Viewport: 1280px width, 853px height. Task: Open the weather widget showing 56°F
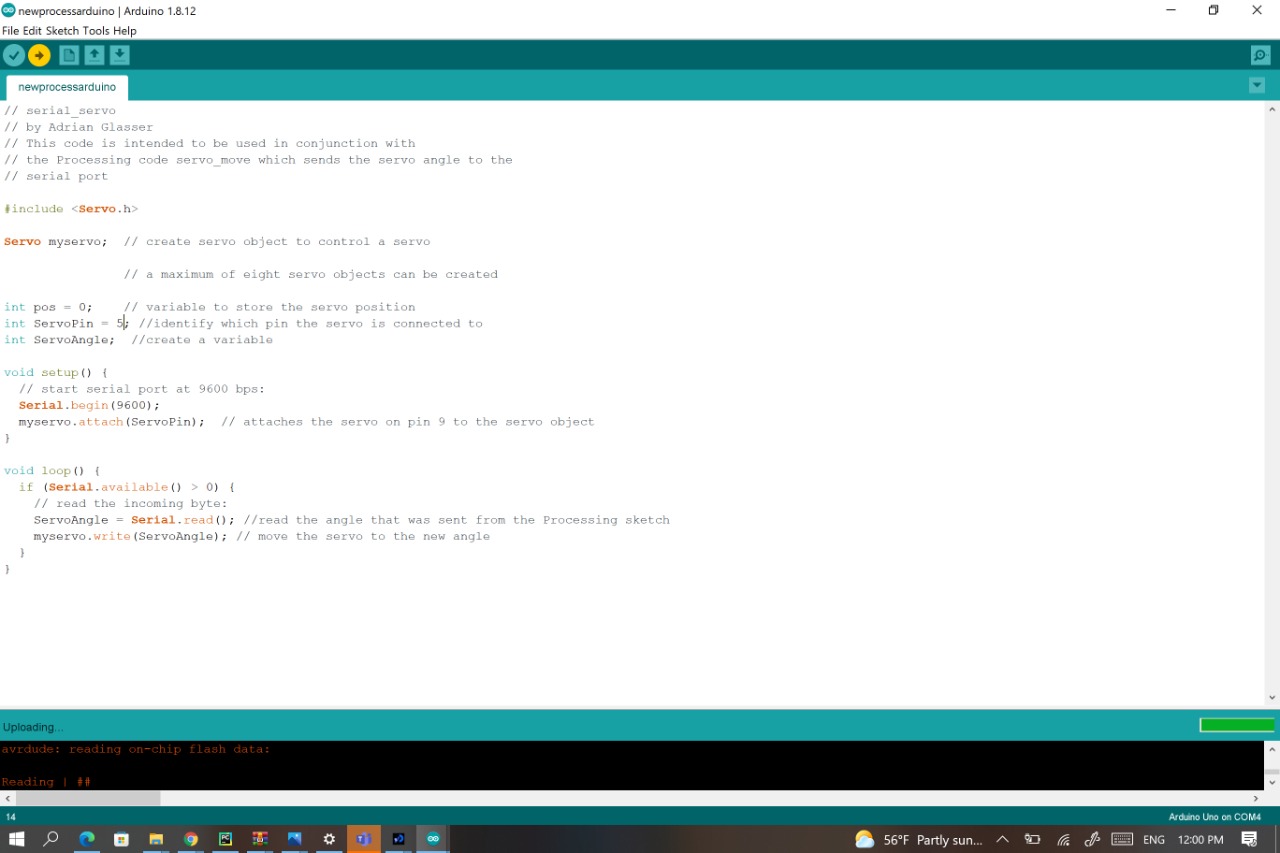click(x=919, y=840)
